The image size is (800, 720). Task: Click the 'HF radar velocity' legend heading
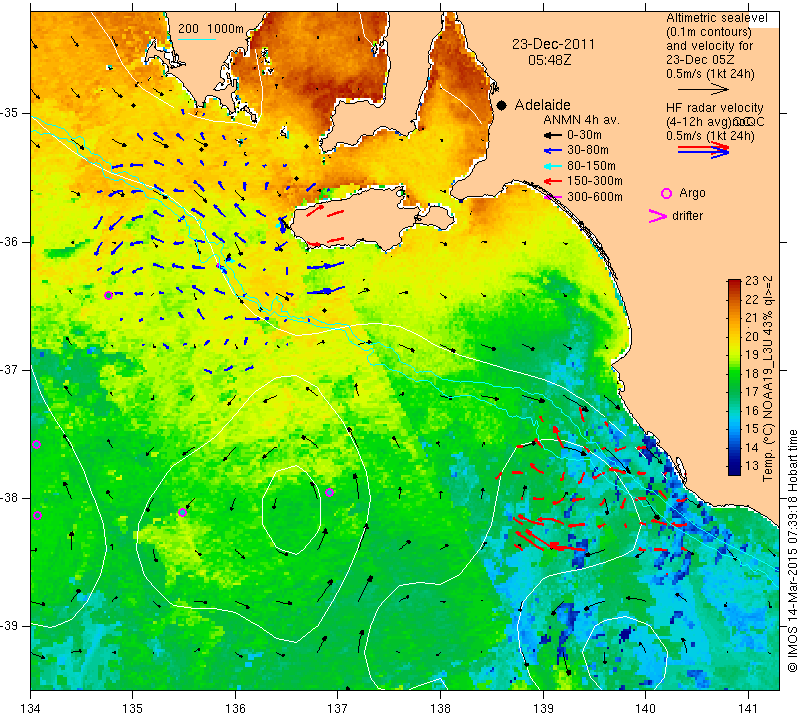click(x=715, y=108)
